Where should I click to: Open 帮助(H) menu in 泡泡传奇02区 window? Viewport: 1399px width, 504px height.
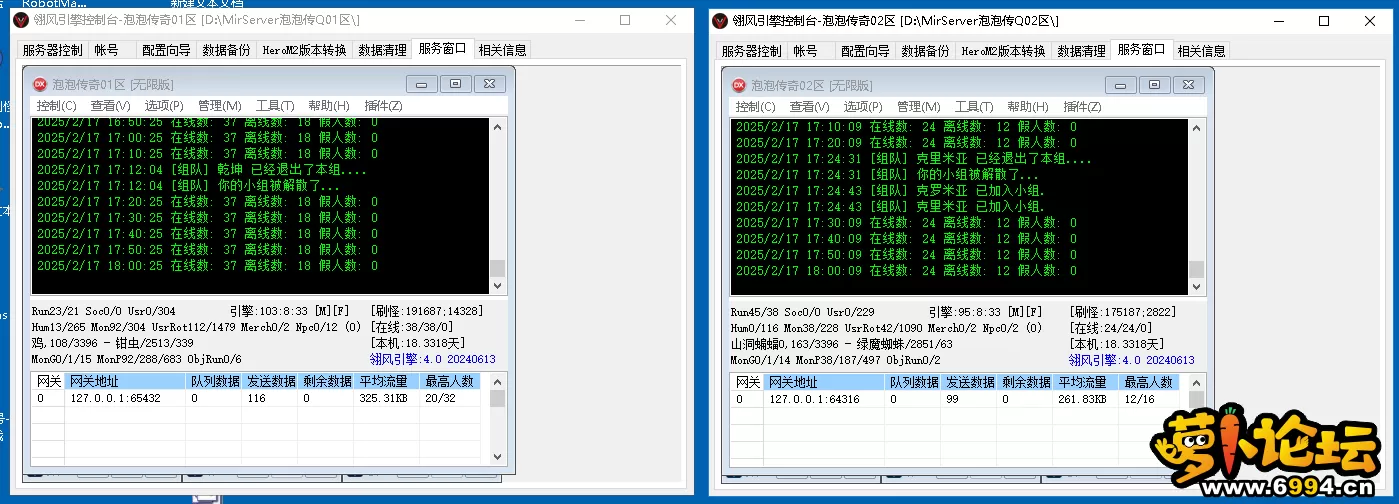[x=1027, y=106]
